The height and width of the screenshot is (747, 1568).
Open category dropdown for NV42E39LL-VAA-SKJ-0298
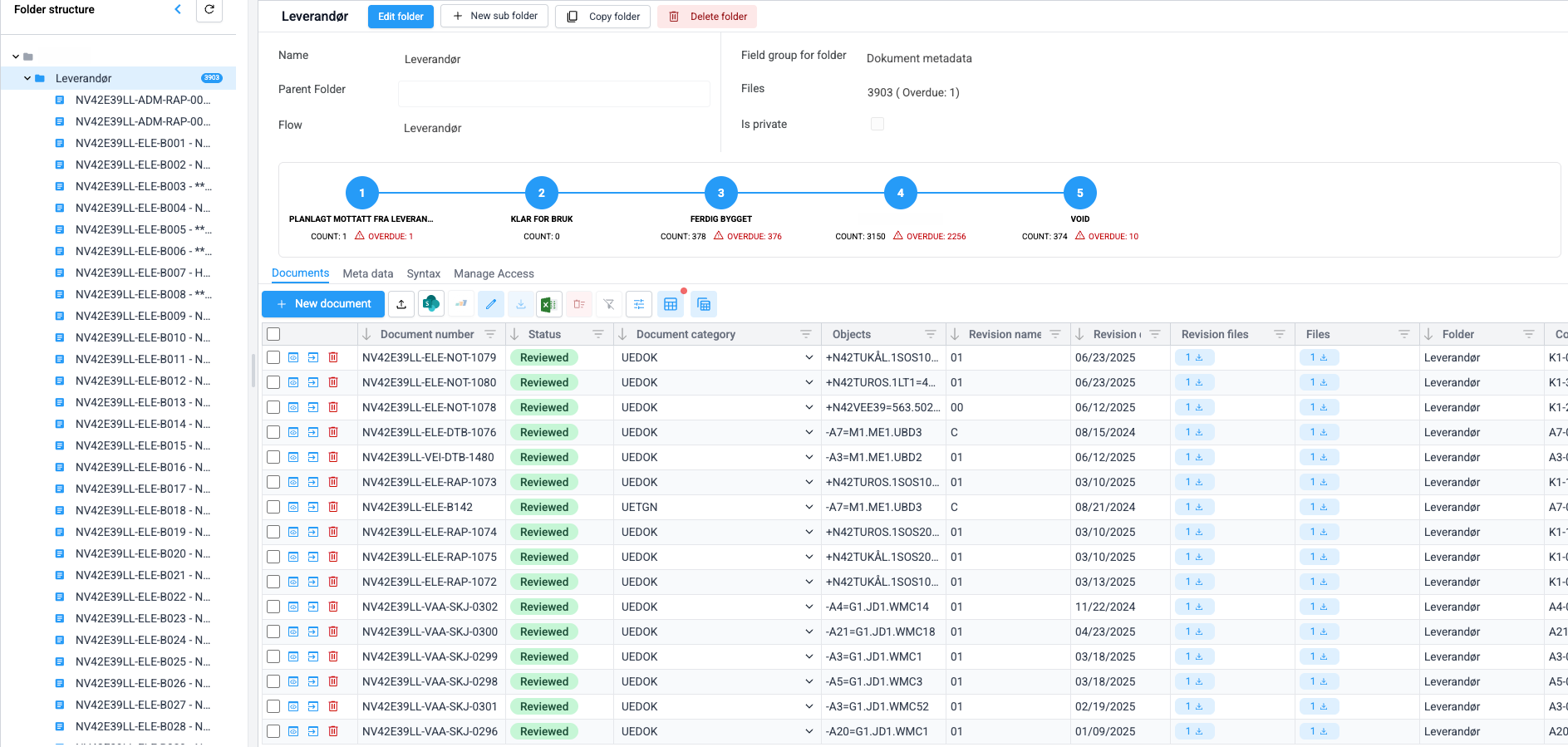(x=809, y=681)
